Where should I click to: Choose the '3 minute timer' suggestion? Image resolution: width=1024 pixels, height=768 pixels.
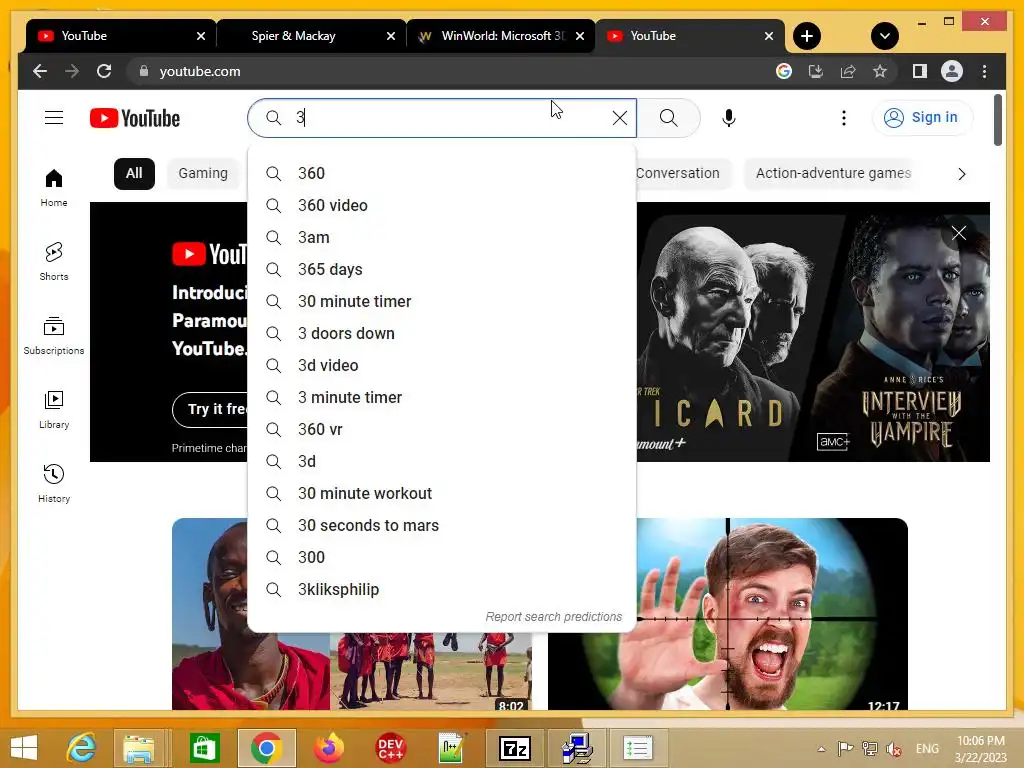442,397
